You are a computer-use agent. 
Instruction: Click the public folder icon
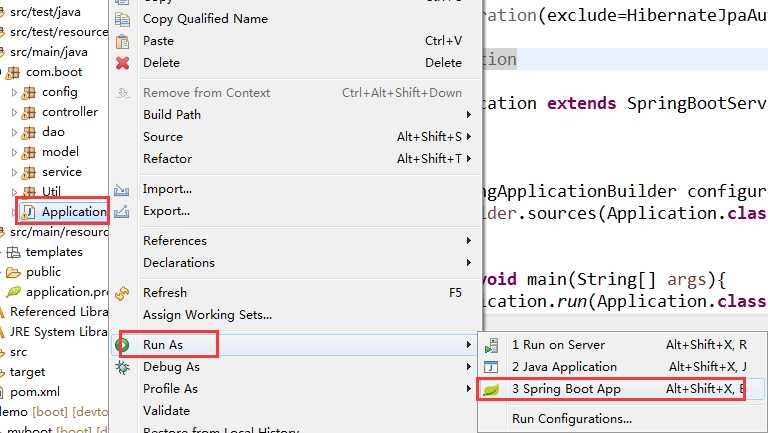(x=13, y=272)
